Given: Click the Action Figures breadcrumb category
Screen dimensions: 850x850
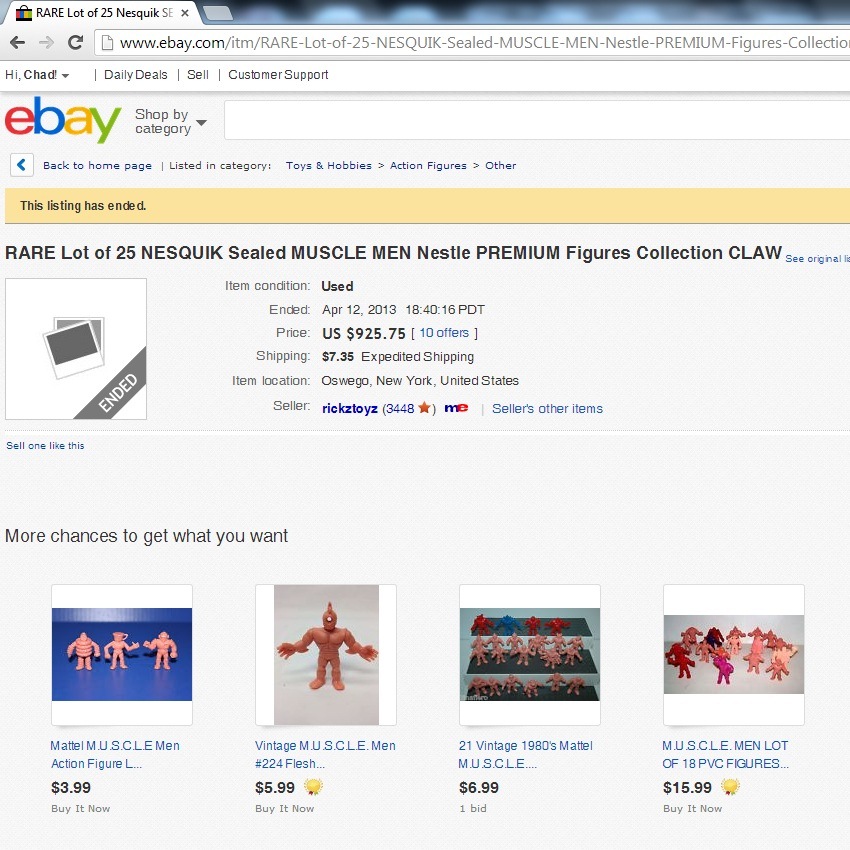Looking at the screenshot, I should [428, 165].
